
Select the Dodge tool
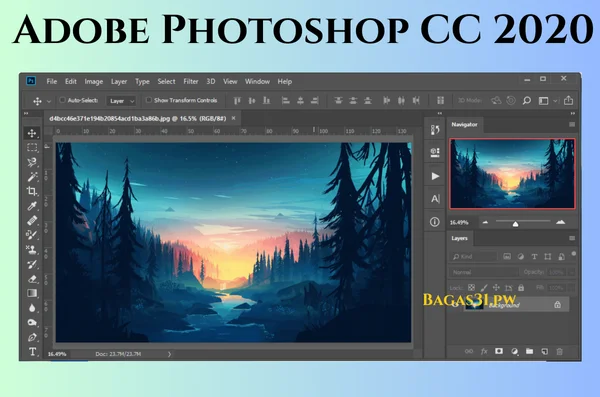pos(32,322)
